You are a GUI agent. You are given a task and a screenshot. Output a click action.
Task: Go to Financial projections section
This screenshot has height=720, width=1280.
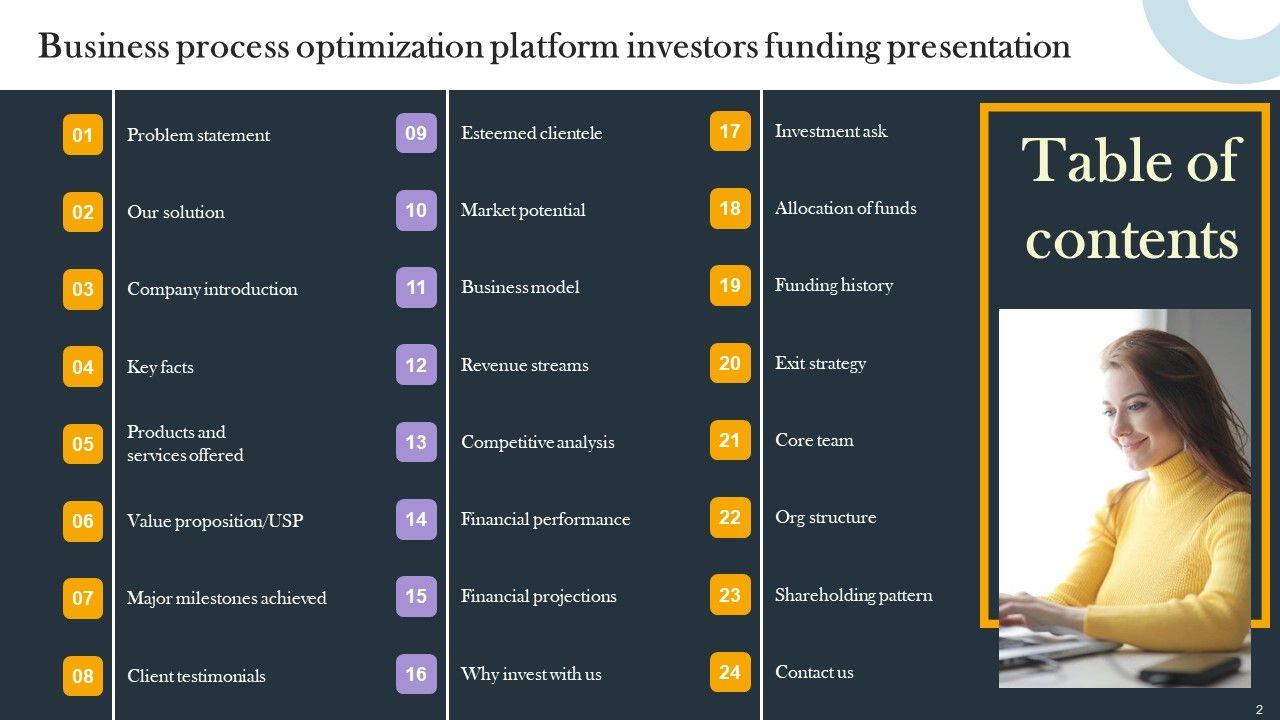(538, 596)
